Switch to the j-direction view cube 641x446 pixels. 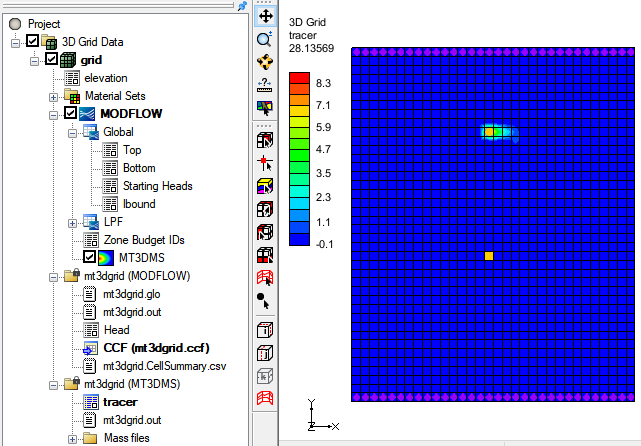tap(265, 353)
